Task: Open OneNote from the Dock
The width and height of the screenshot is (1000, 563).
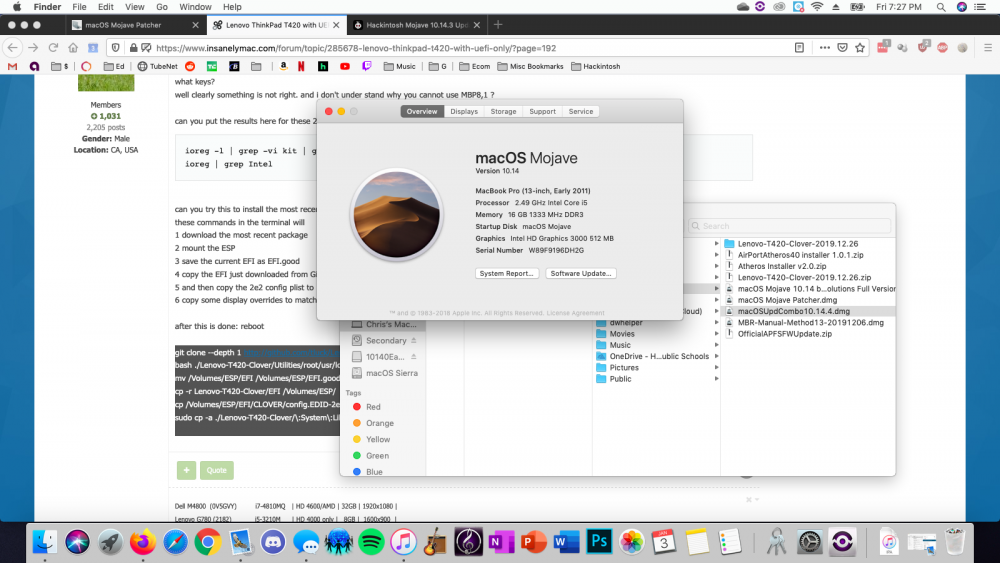Action: [x=501, y=543]
